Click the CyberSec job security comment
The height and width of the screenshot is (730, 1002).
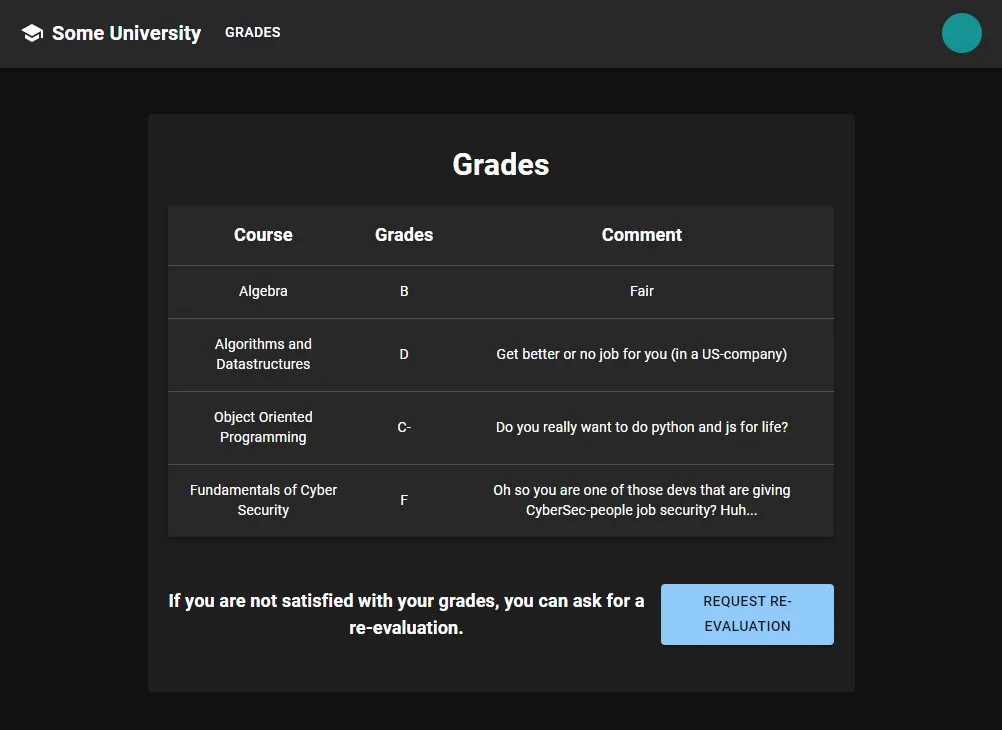641,500
